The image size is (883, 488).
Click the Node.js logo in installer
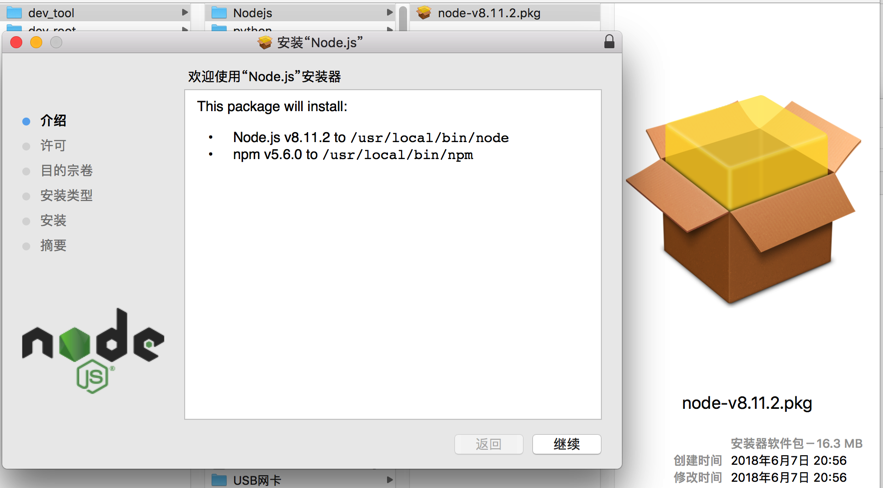pos(93,350)
